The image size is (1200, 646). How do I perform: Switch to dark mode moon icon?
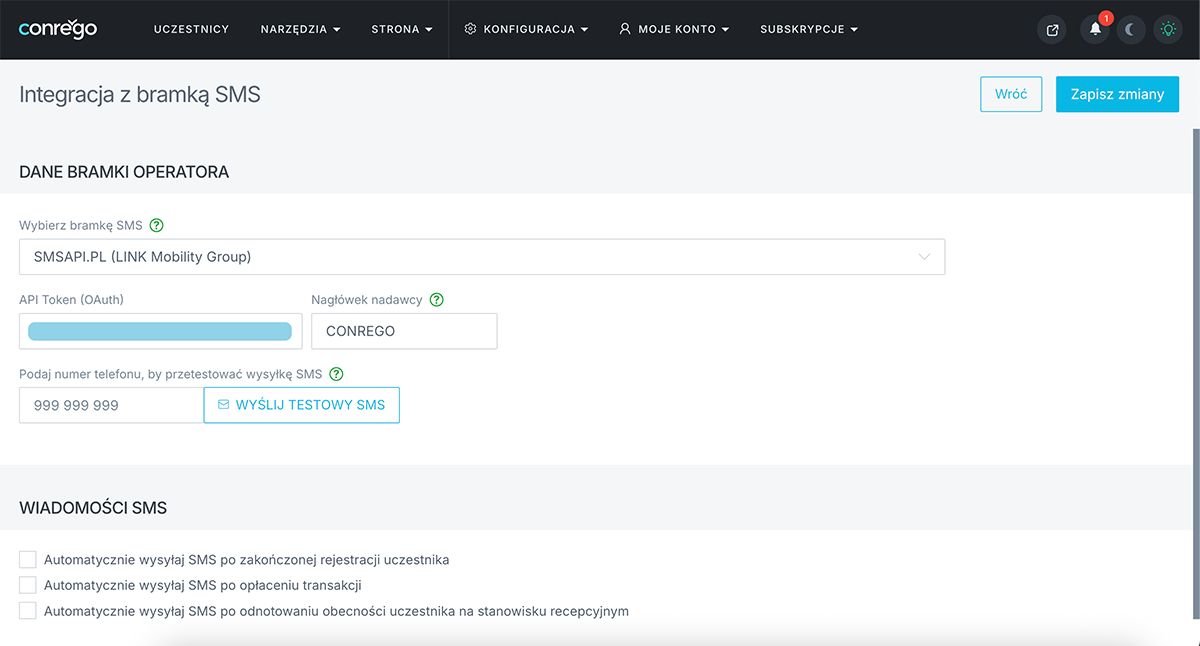click(x=1131, y=30)
